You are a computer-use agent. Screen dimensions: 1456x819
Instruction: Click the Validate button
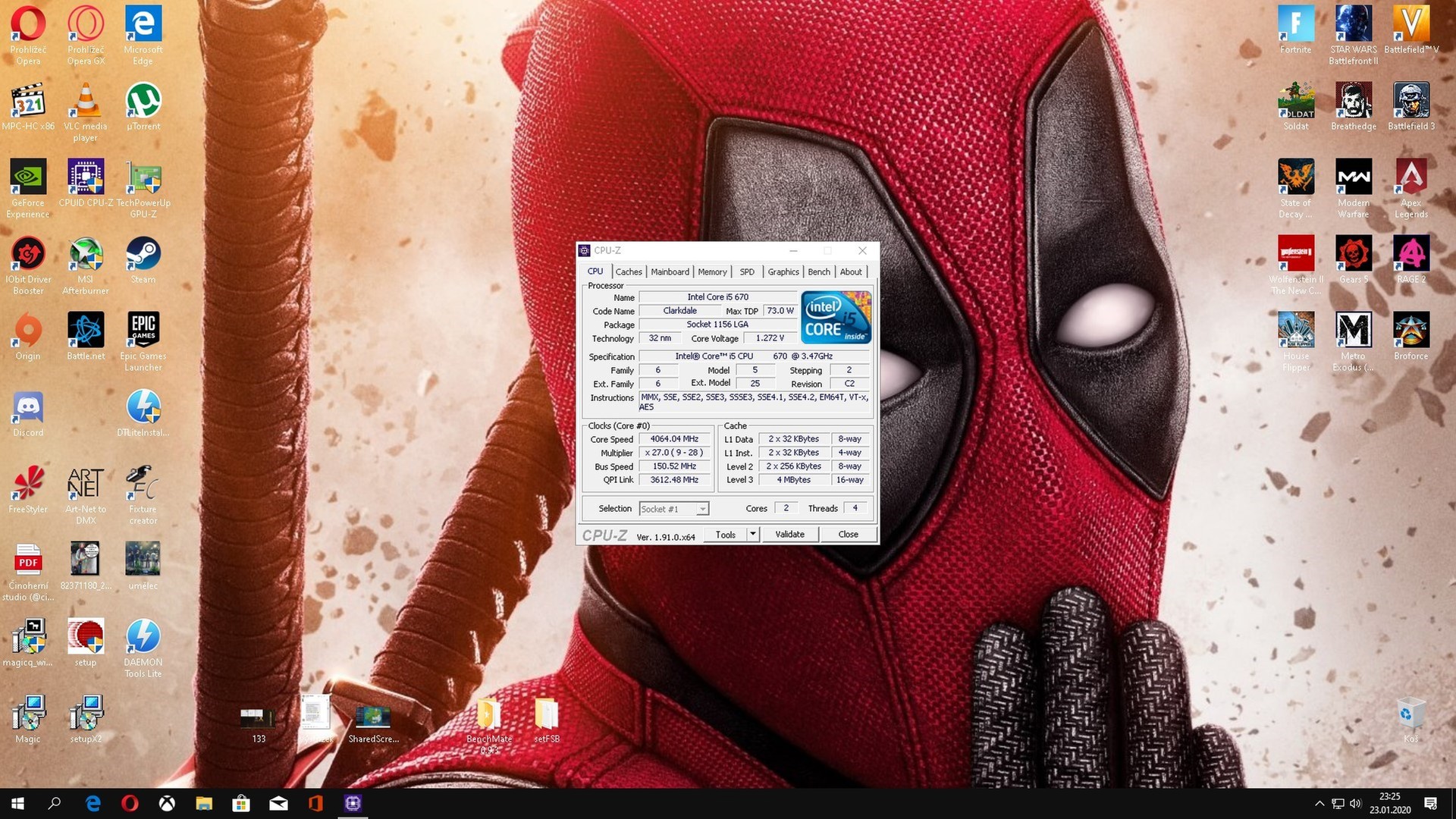(789, 535)
